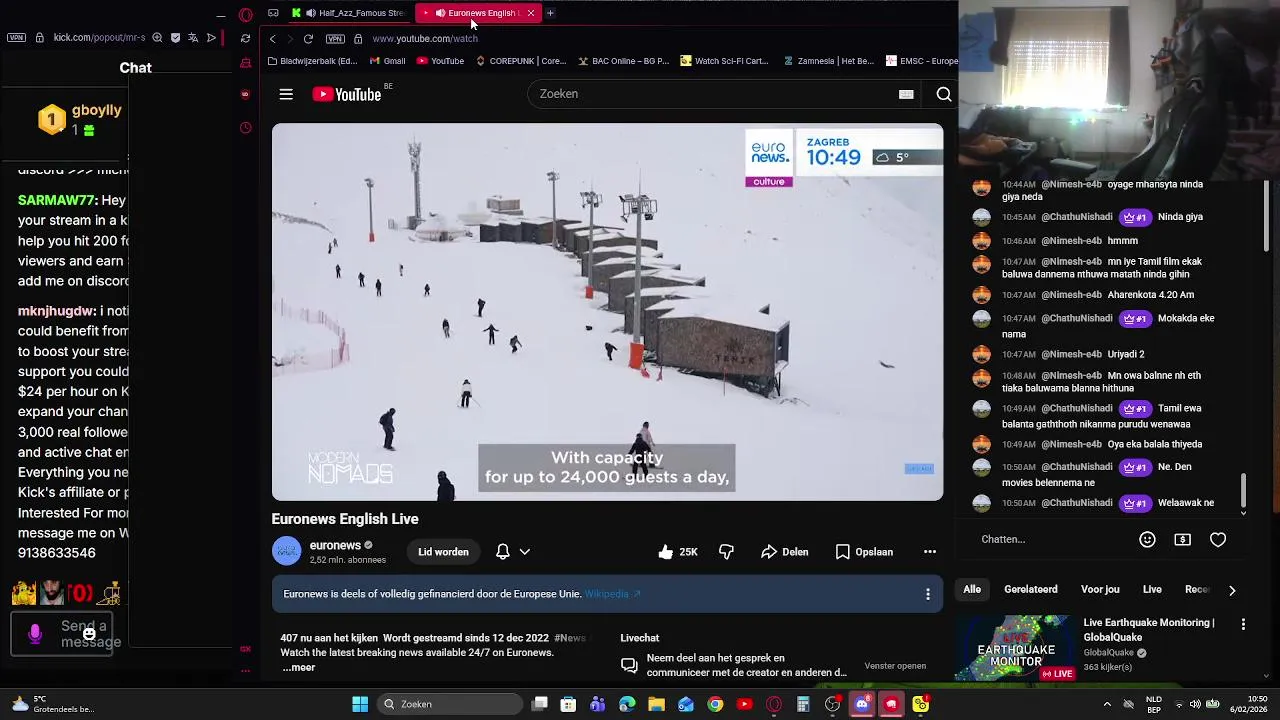Click the live video player
Viewport: 1280px width, 720px height.
607,312
